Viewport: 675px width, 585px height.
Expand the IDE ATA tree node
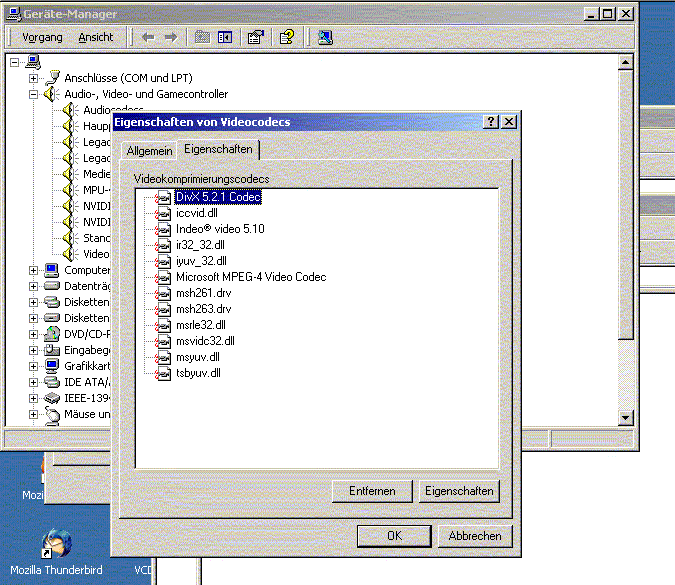click(x=33, y=382)
